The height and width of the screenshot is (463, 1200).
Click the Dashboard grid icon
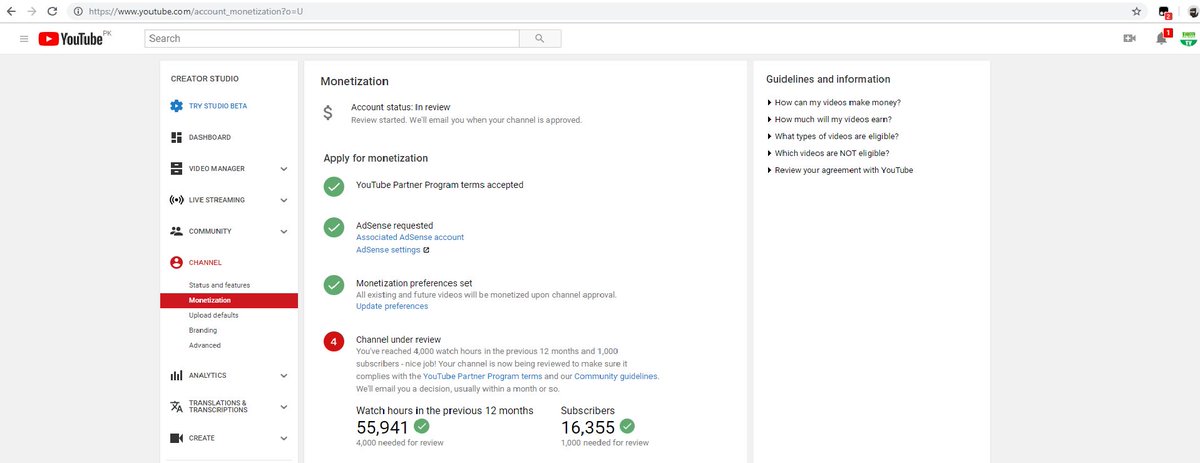pyautogui.click(x=176, y=137)
